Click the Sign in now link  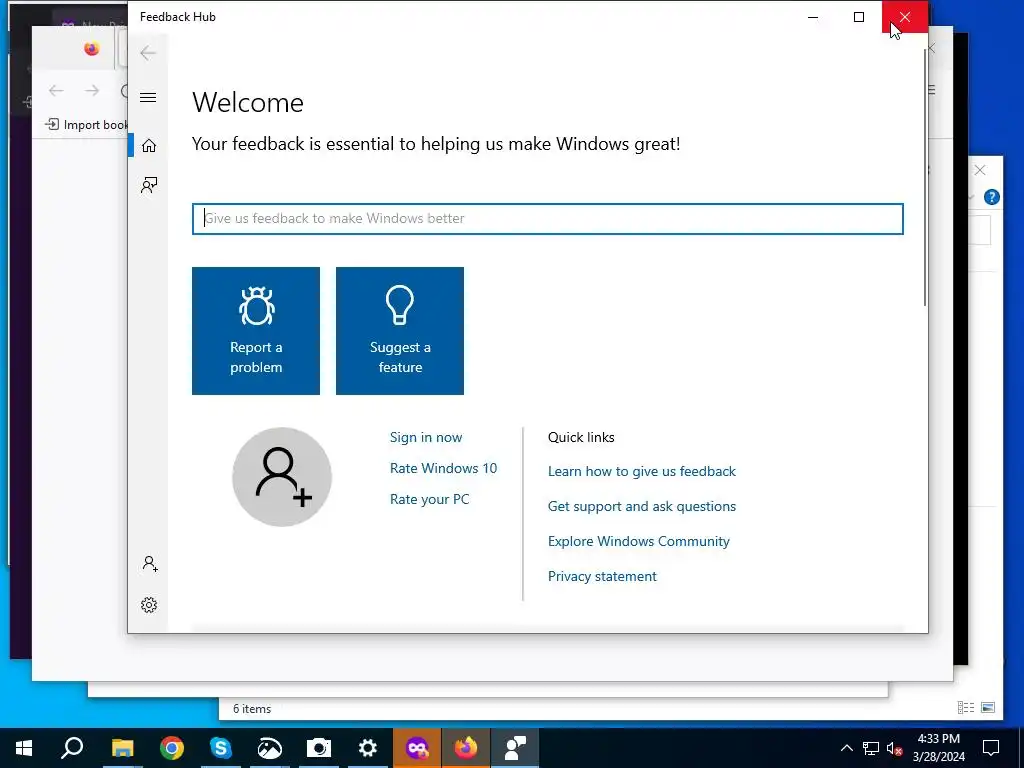click(426, 438)
